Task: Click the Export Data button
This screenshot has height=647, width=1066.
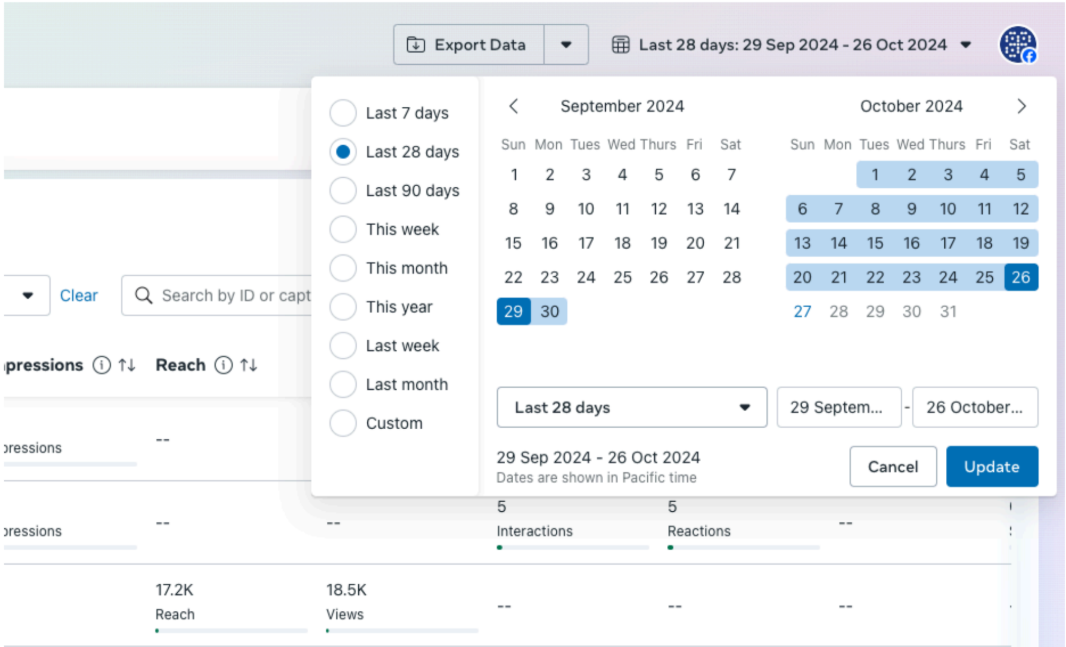Action: coord(469,45)
